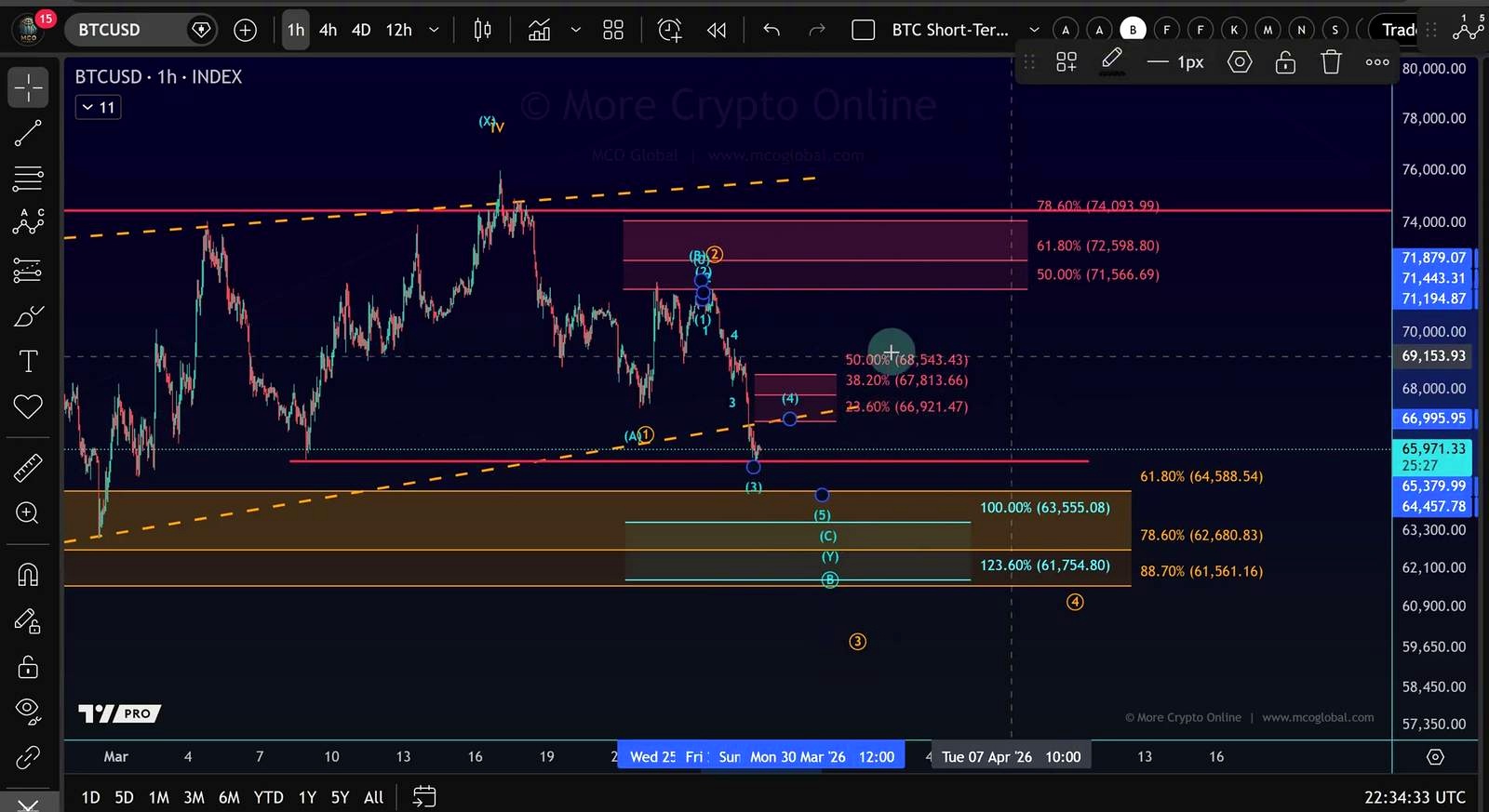1489x812 pixels.
Task: Select the N layout circle
Action: [x=1301, y=30]
